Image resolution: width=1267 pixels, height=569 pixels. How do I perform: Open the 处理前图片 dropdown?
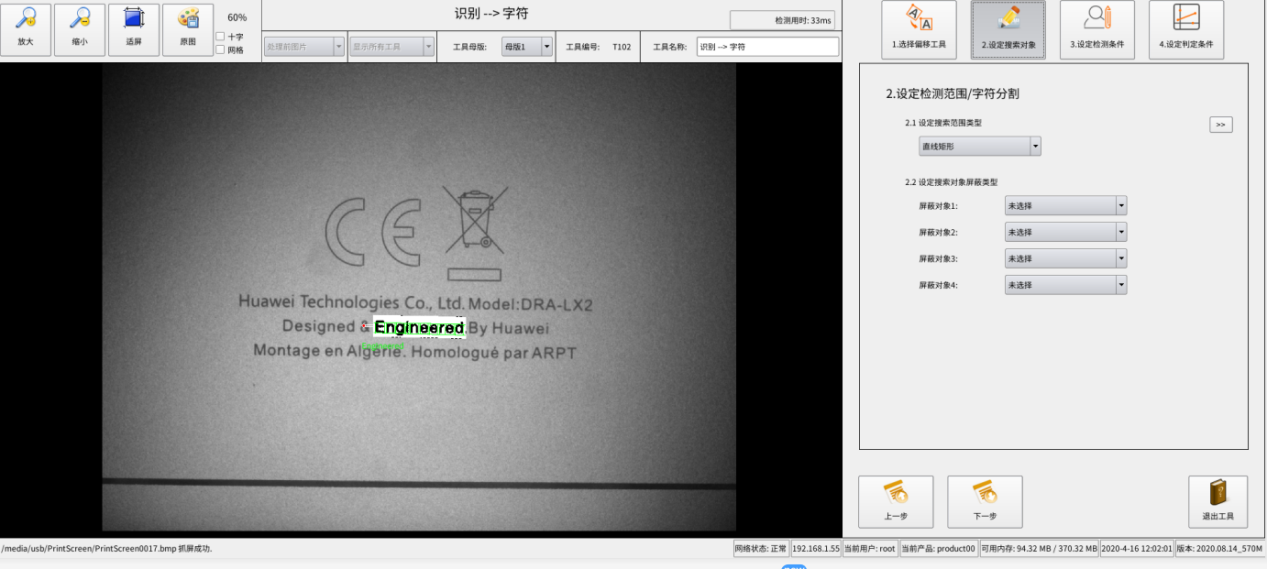click(x=304, y=46)
